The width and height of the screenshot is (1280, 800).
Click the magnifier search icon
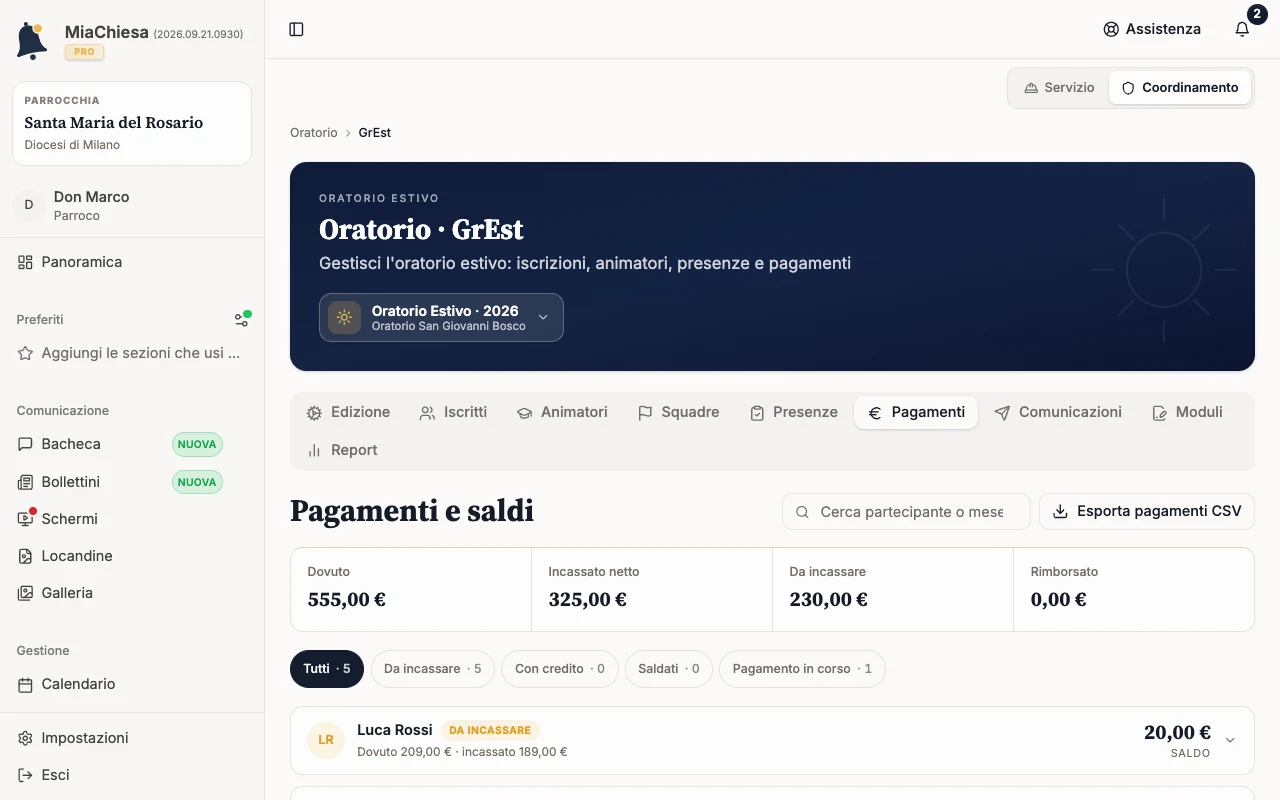click(x=802, y=512)
